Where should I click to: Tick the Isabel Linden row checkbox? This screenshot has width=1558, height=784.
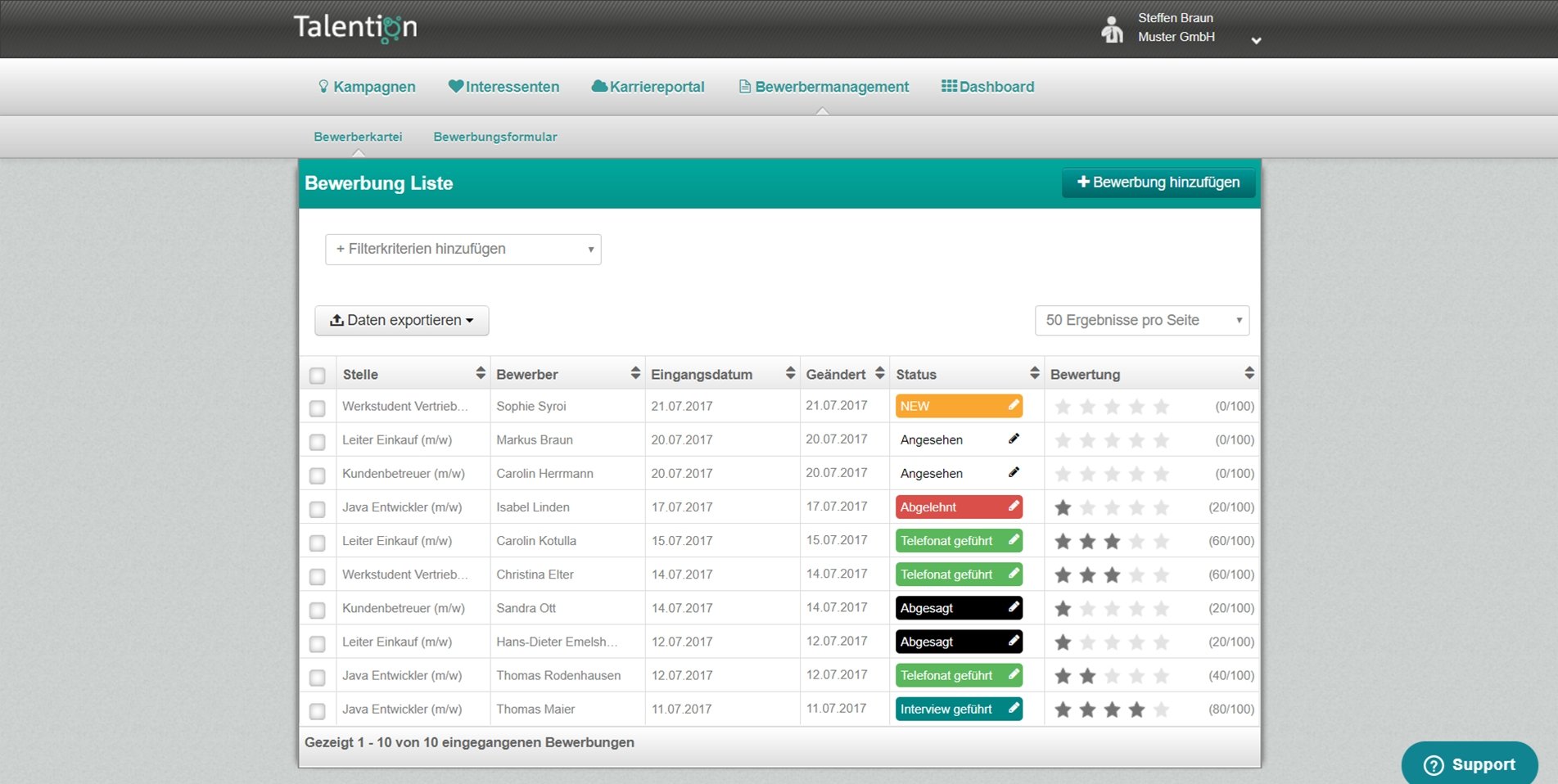point(318,508)
